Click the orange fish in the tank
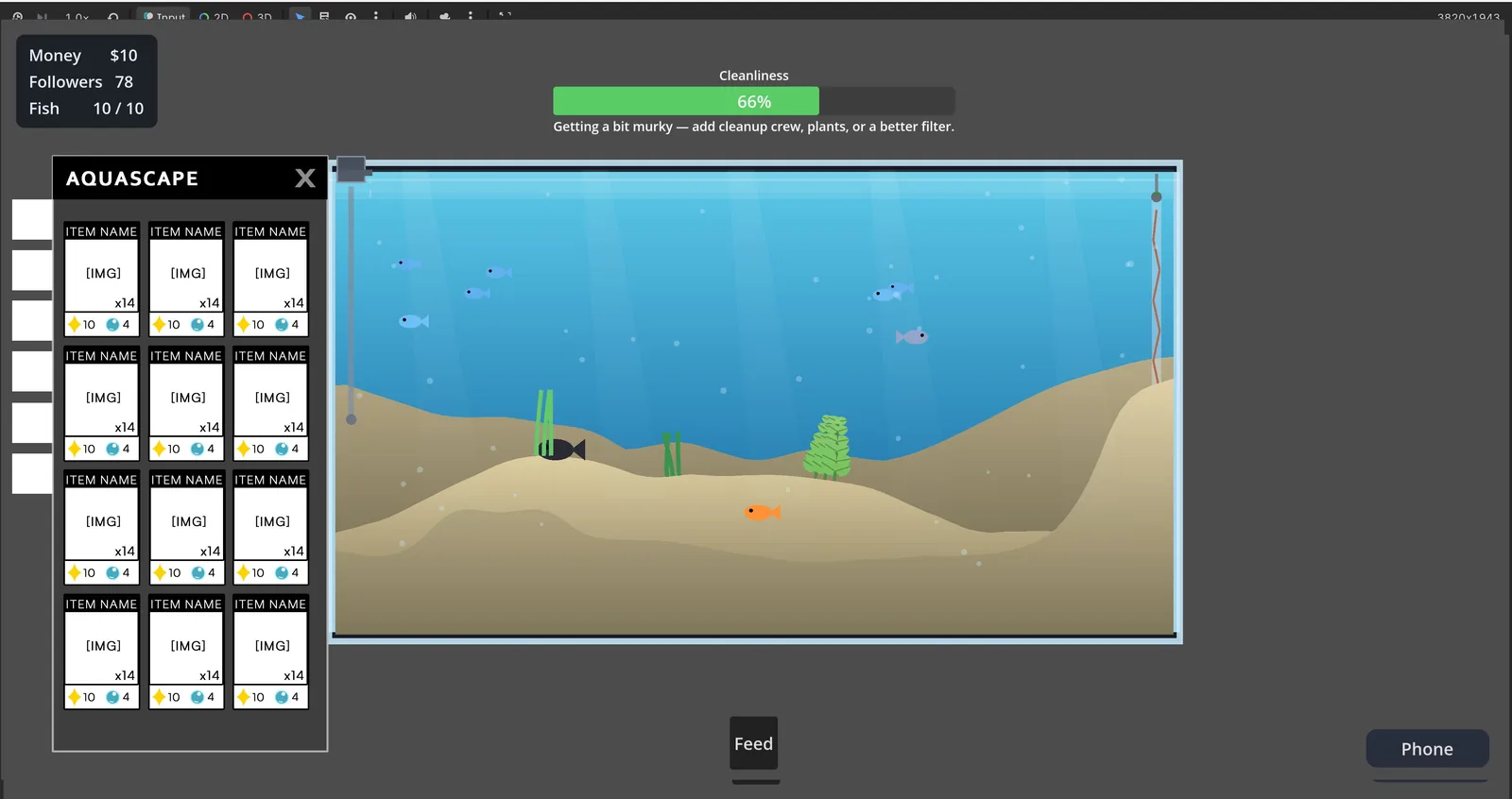 [763, 512]
